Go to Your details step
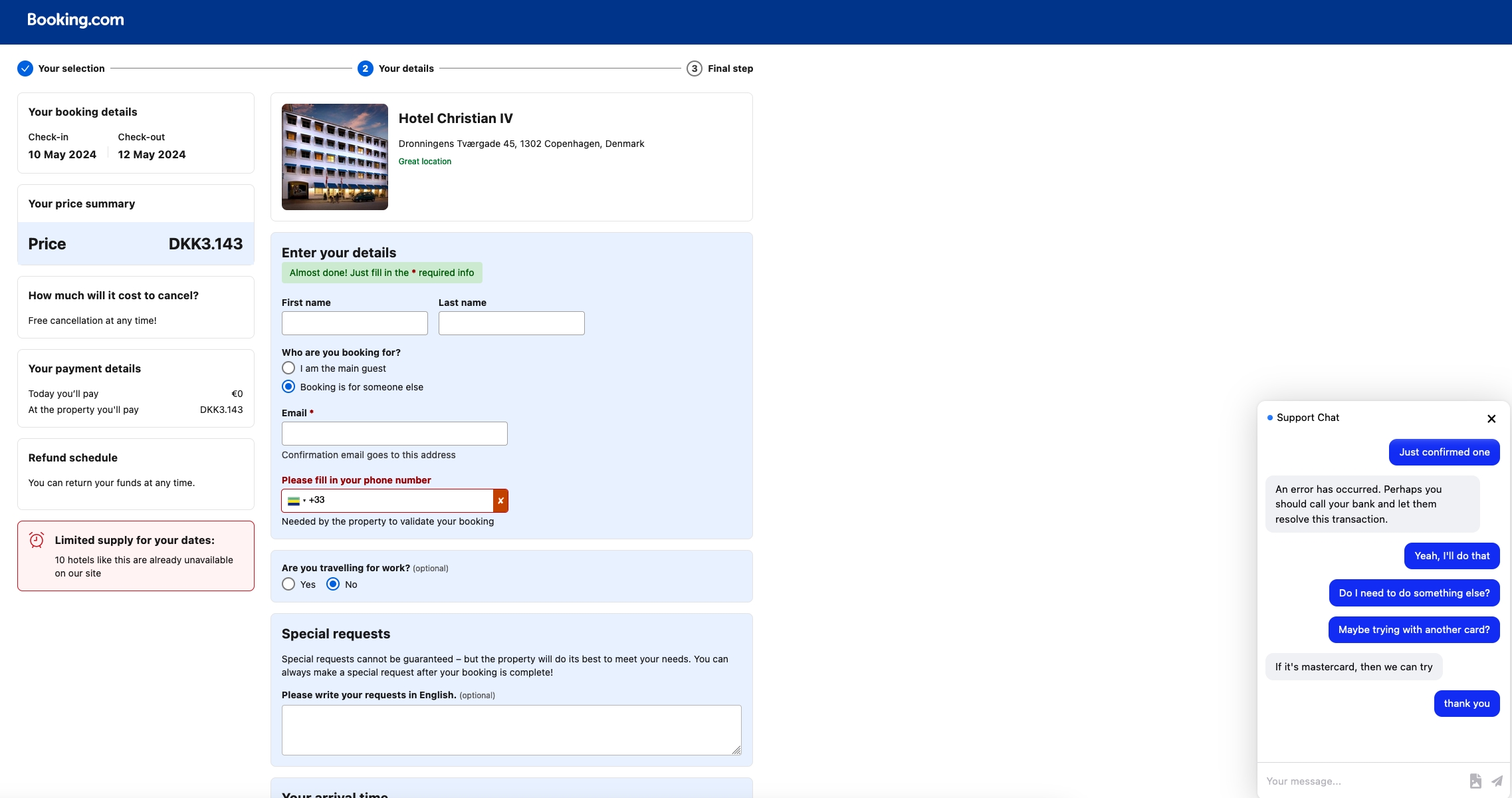The width and height of the screenshot is (1512, 798). pyautogui.click(x=405, y=68)
